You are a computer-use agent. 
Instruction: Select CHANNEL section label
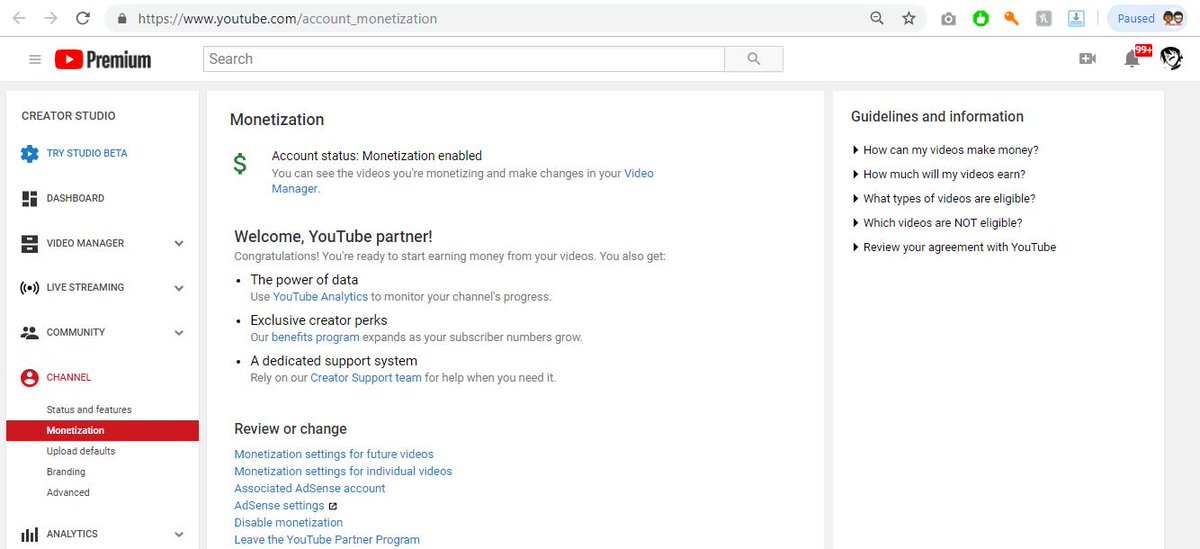pyautogui.click(x=69, y=378)
